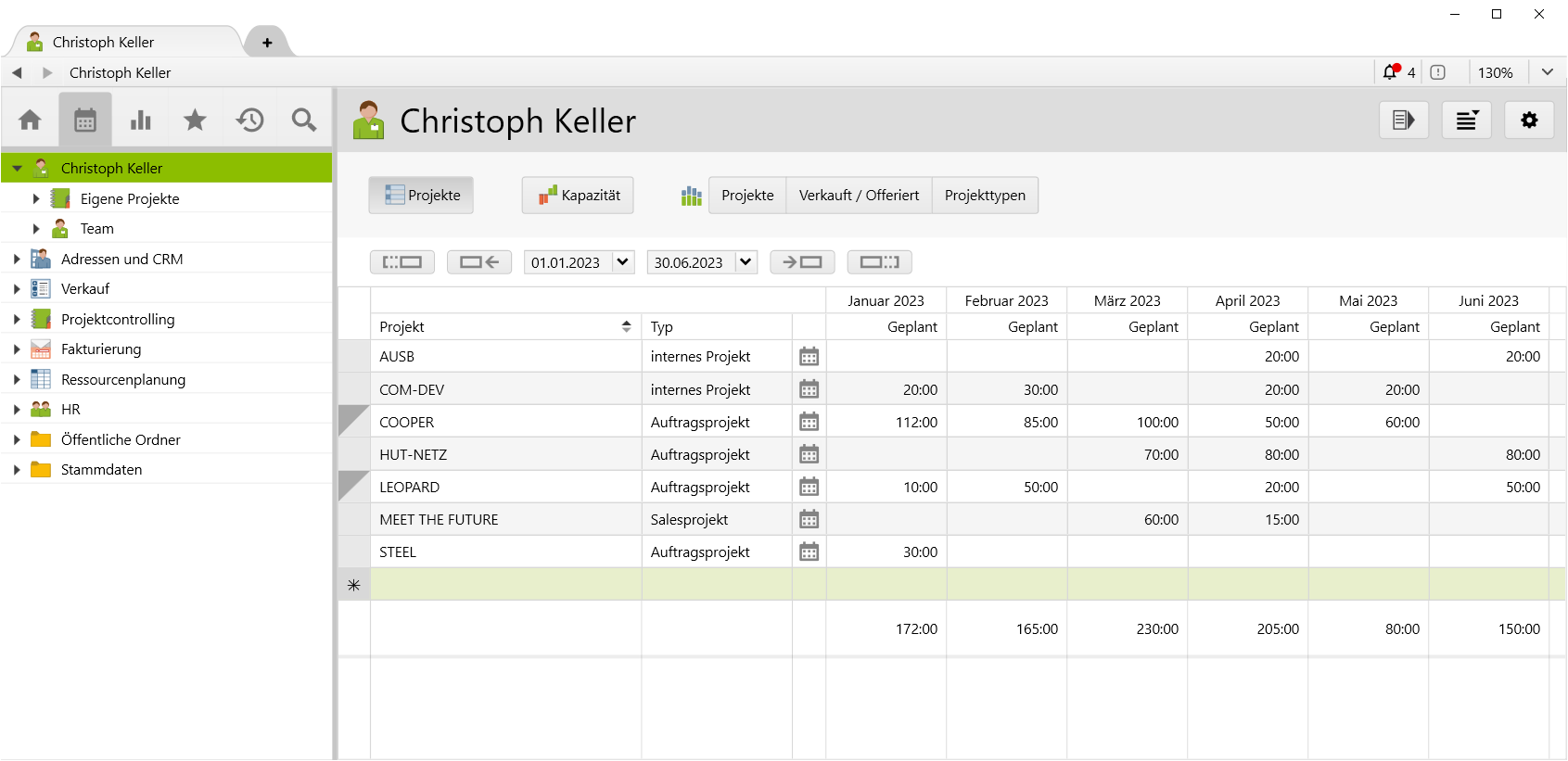
Task: Select the Projekte view button
Action: click(421, 196)
